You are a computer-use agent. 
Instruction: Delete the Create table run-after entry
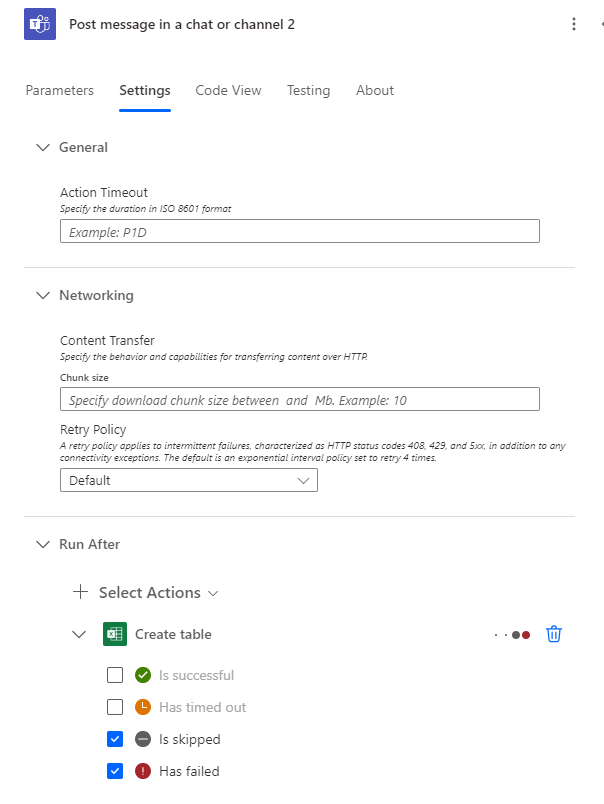[554, 634]
